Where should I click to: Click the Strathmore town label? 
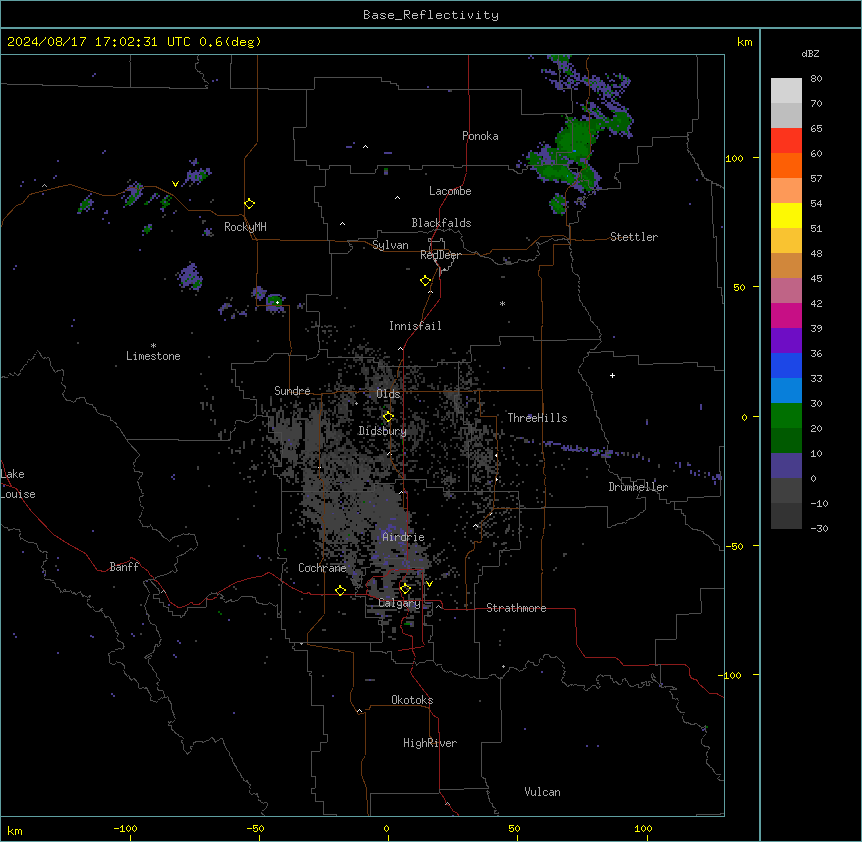click(516, 608)
